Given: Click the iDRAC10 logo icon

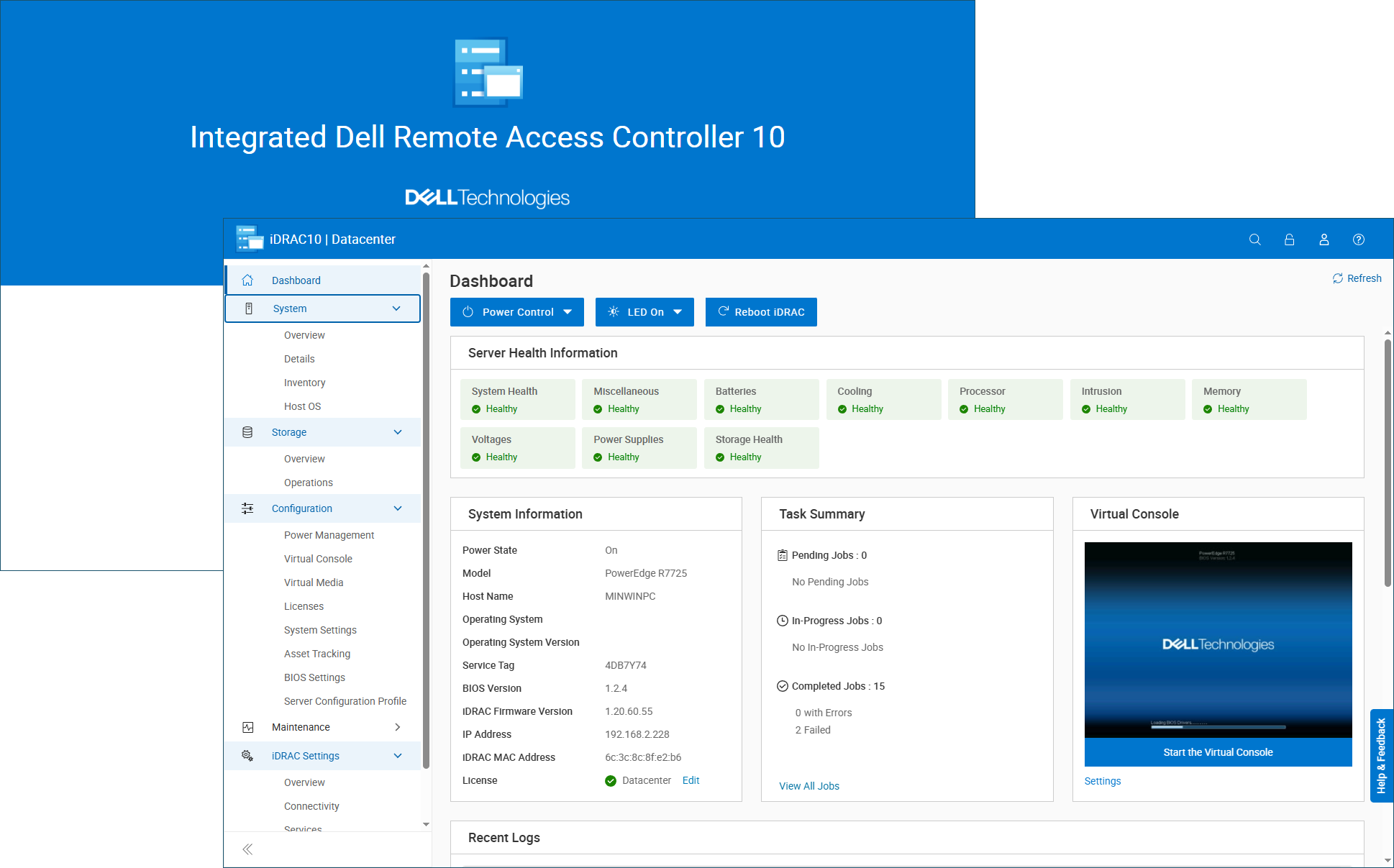Looking at the screenshot, I should click(249, 239).
